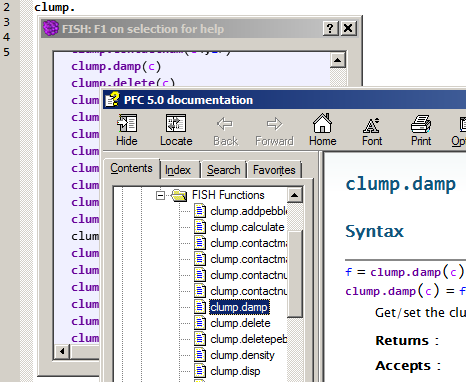
Task: Click the Back arrow icon
Action: 225,124
